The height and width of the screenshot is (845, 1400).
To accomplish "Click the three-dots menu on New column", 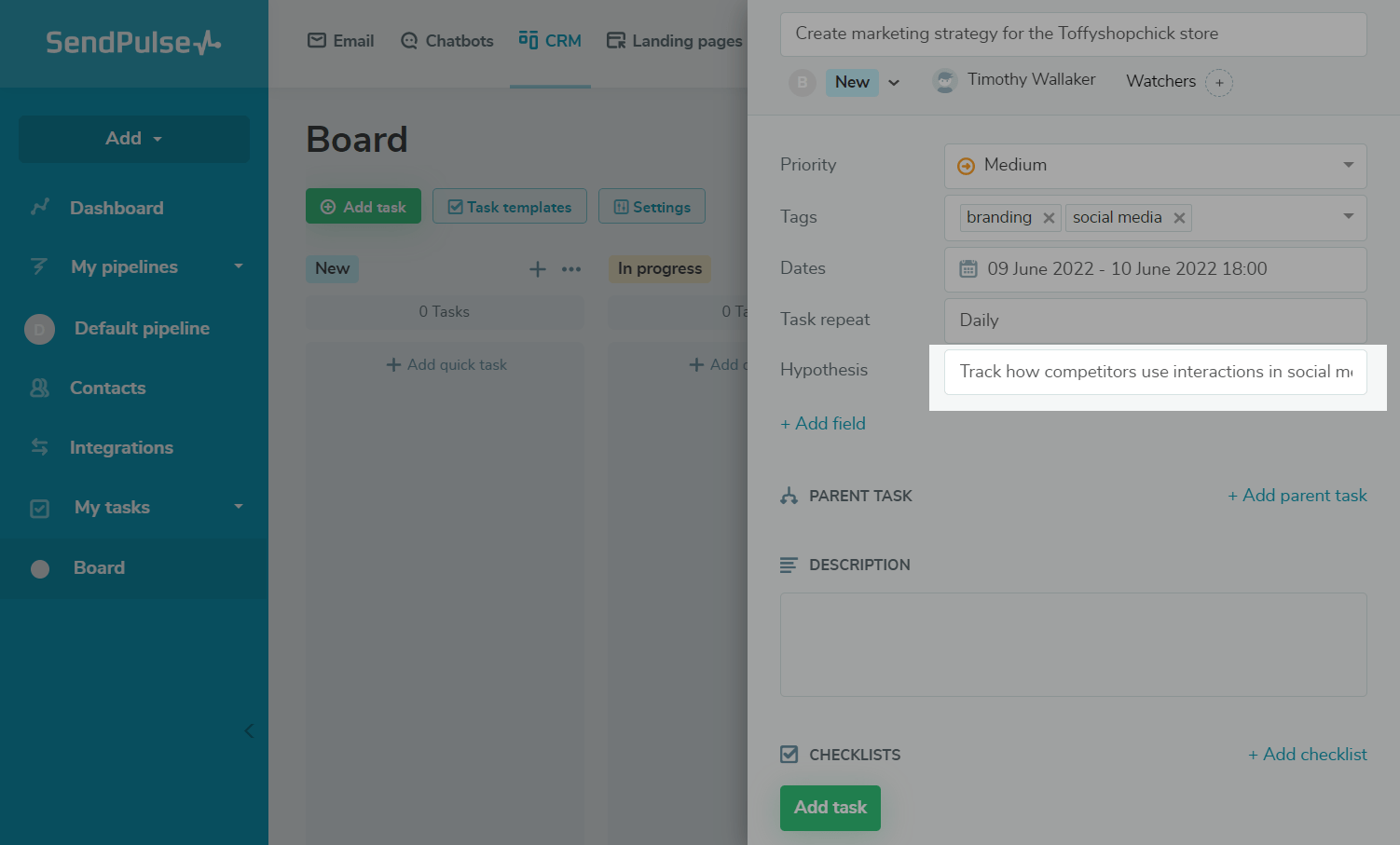I will [571, 269].
